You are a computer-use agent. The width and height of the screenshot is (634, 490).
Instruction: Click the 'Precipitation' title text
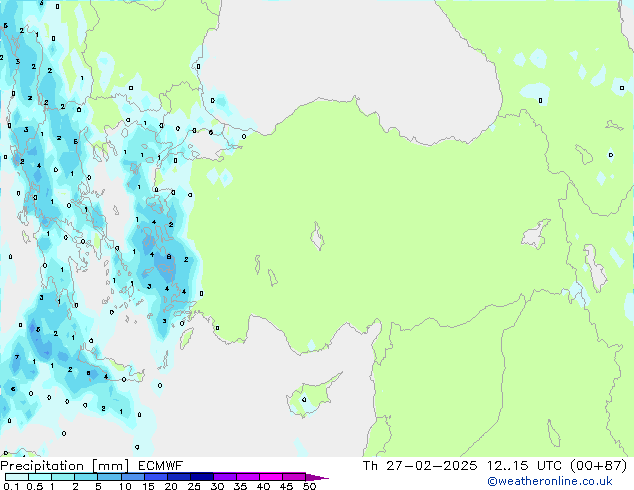pos(42,466)
